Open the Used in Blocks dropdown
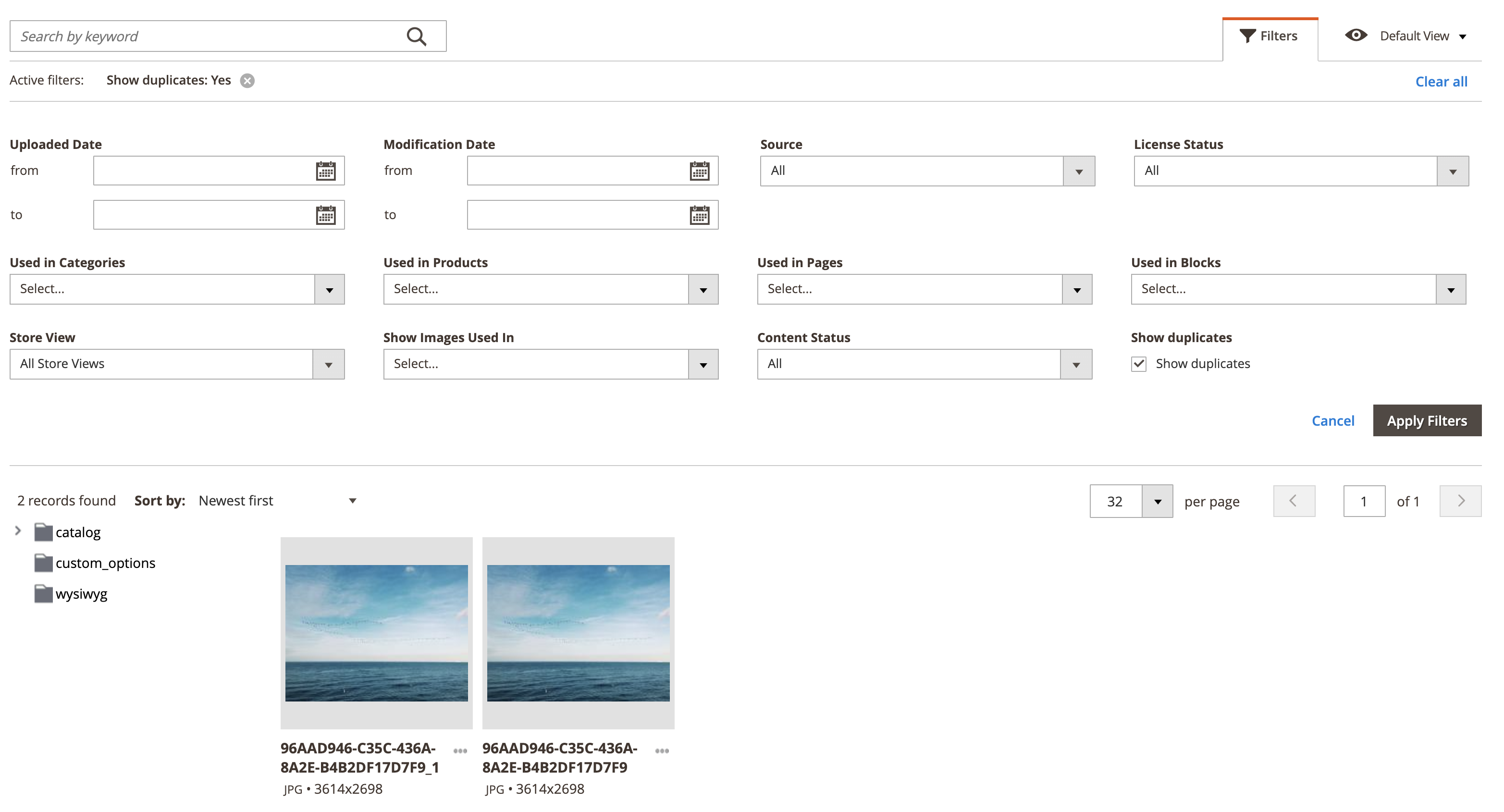This screenshot has height=812, width=1504. [x=1298, y=289]
